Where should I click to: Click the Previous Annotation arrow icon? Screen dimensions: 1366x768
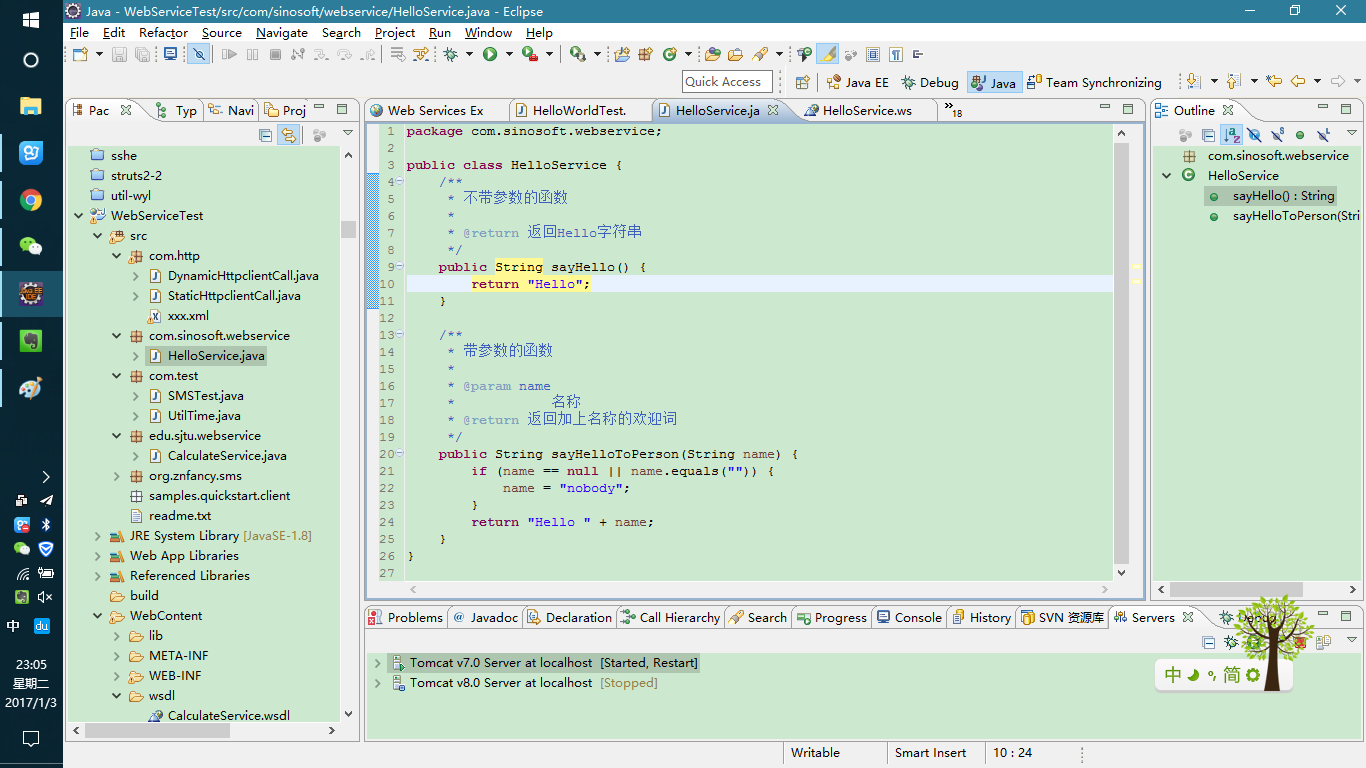tap(1232, 81)
